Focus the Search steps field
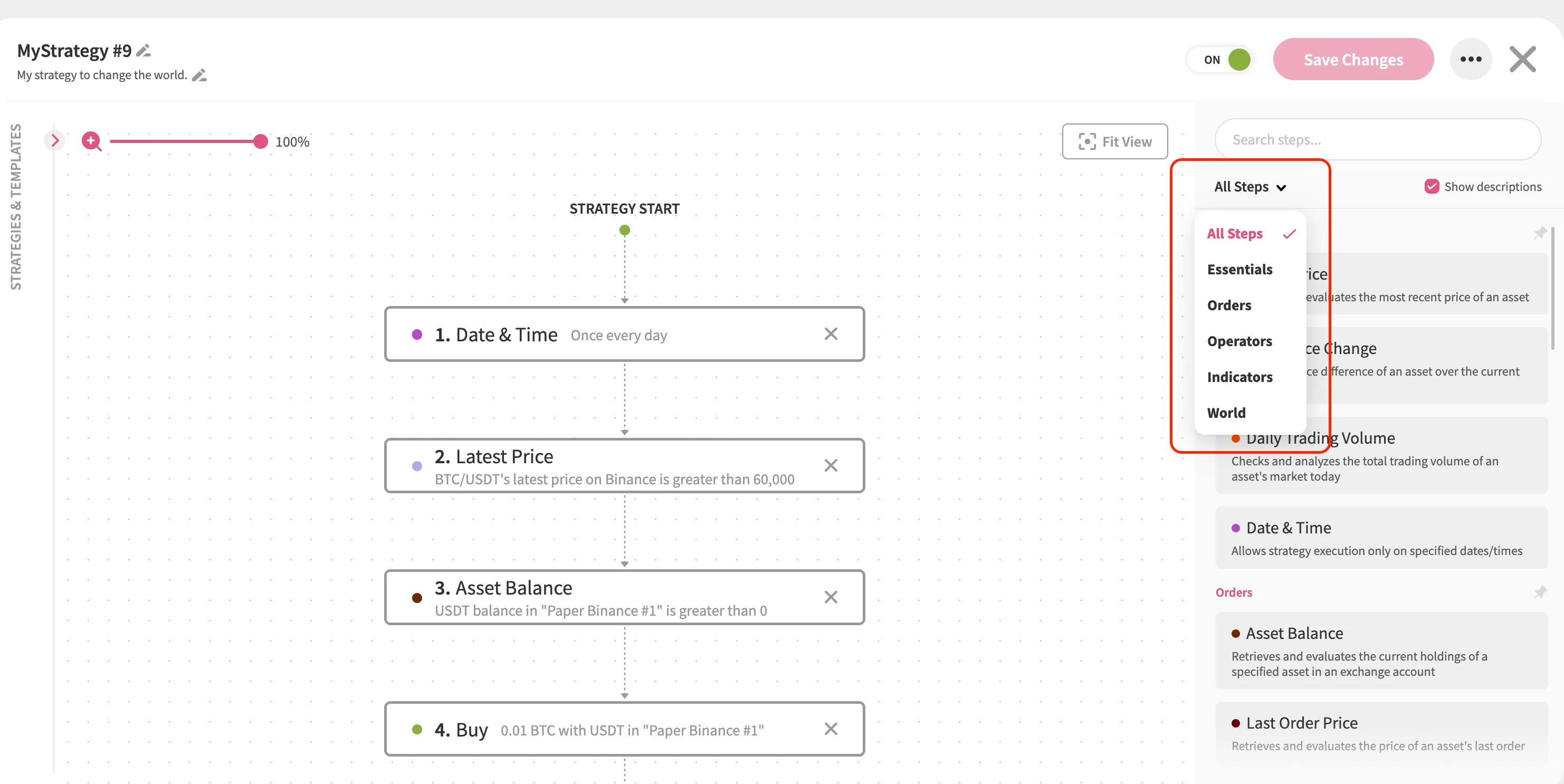This screenshot has width=1564, height=784. coord(1378,140)
